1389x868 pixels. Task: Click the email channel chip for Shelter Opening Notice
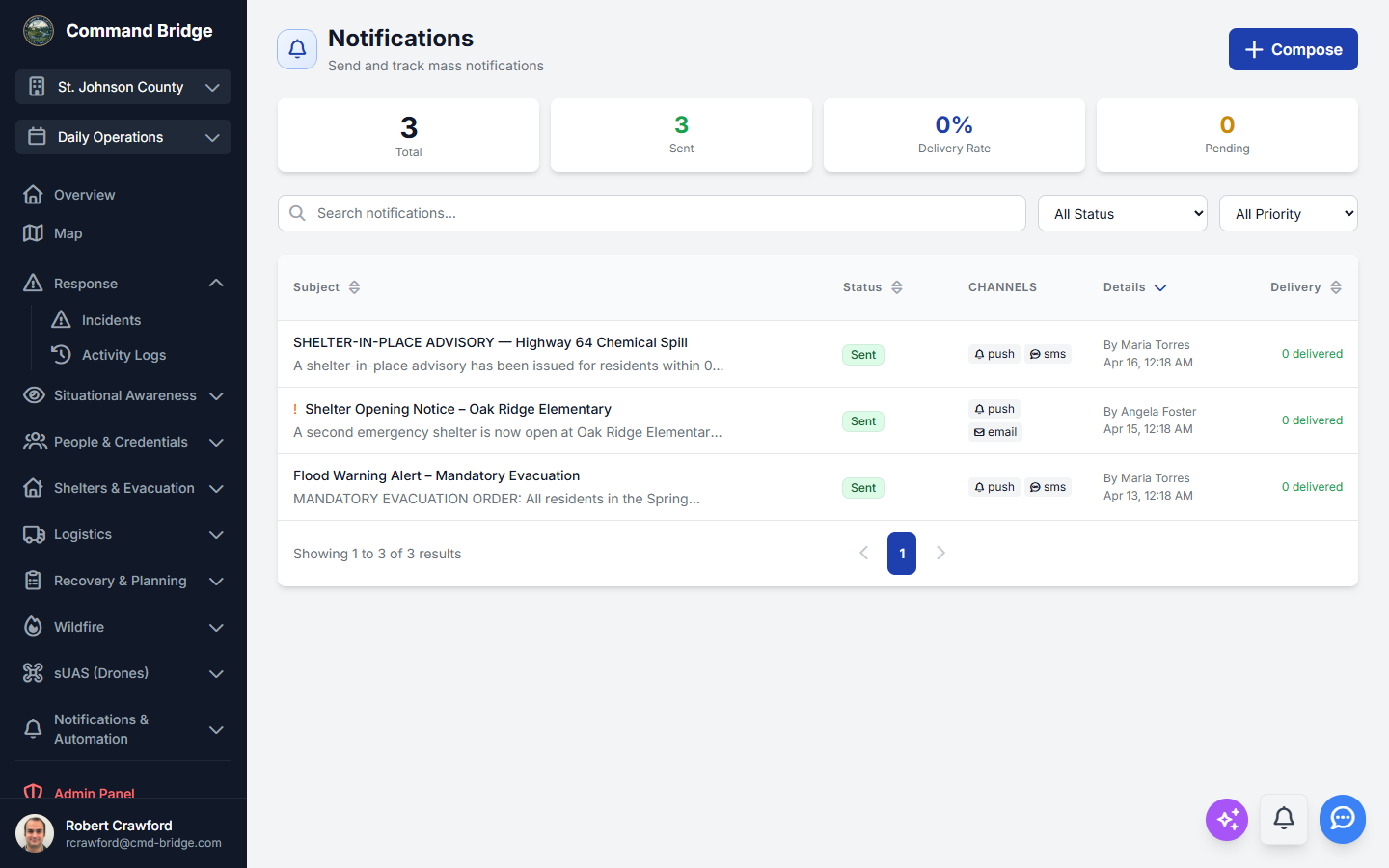(994, 431)
